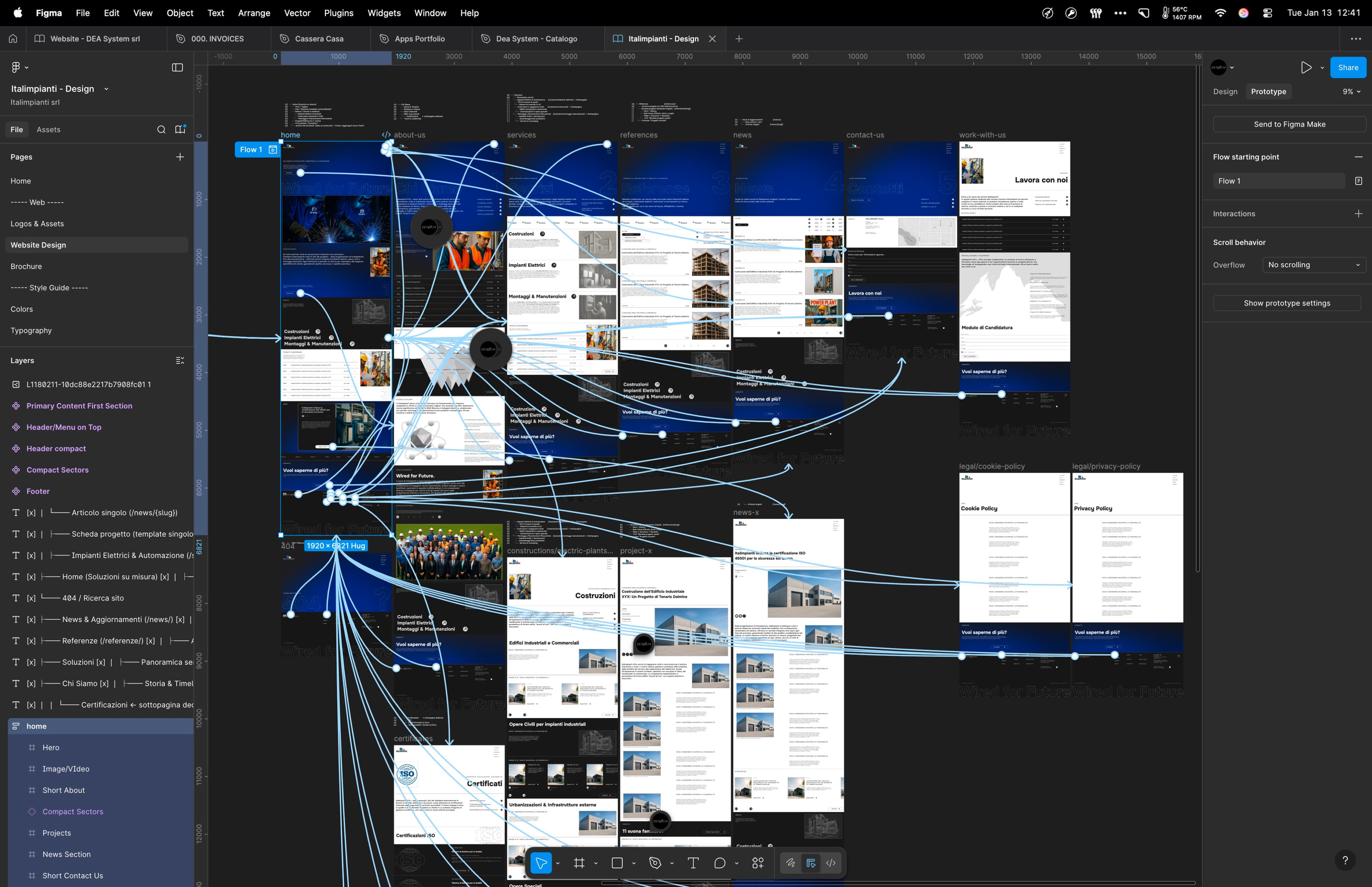Open the libraries book icon
Screen dimensions: 1372x887
180,130
